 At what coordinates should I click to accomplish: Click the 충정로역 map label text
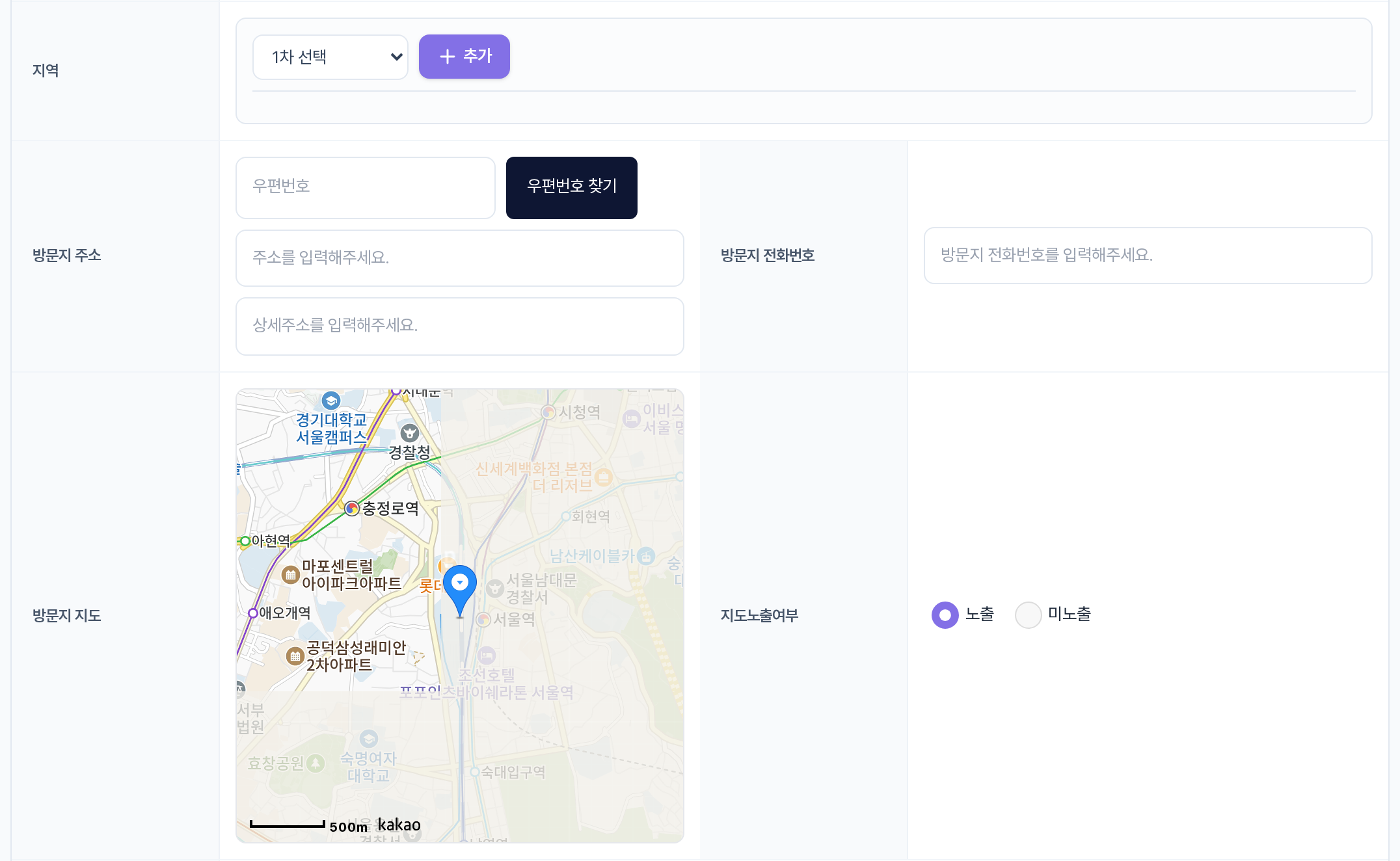point(390,509)
